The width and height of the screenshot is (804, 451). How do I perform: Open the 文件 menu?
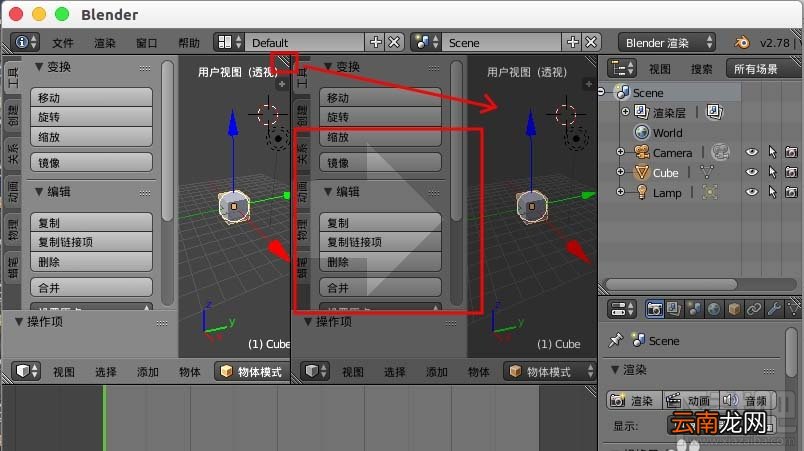tap(63, 43)
